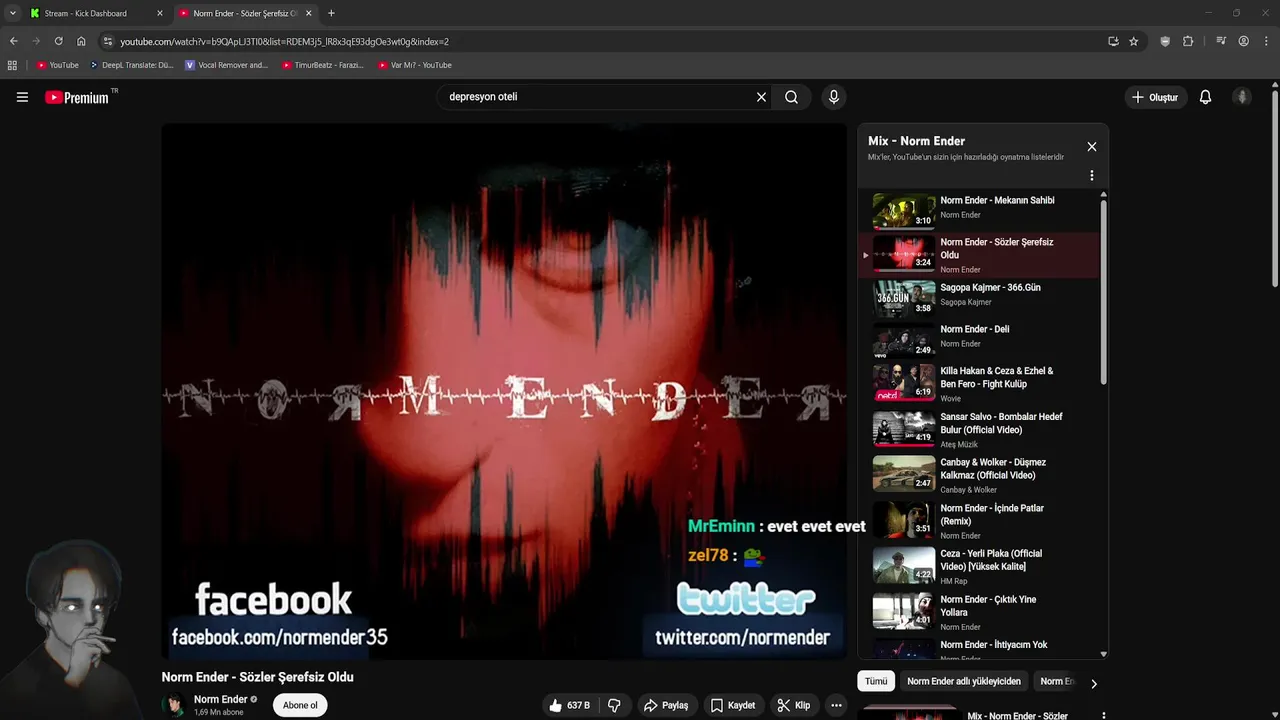Click the playlist panel scrollbar
Screen dimensions: 1280x720
tap(1103, 290)
